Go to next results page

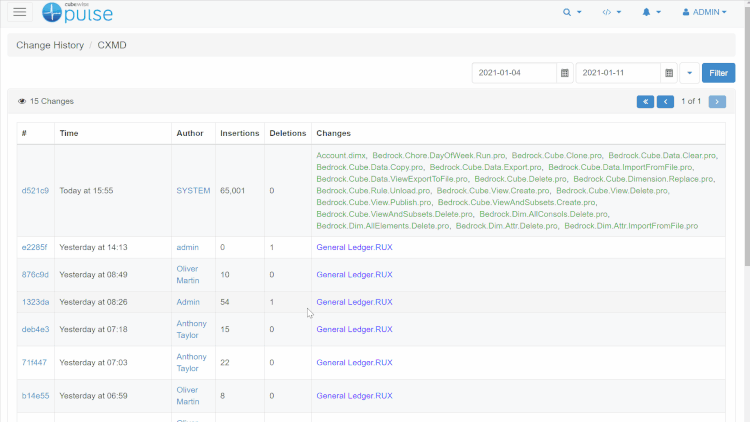[x=717, y=101]
